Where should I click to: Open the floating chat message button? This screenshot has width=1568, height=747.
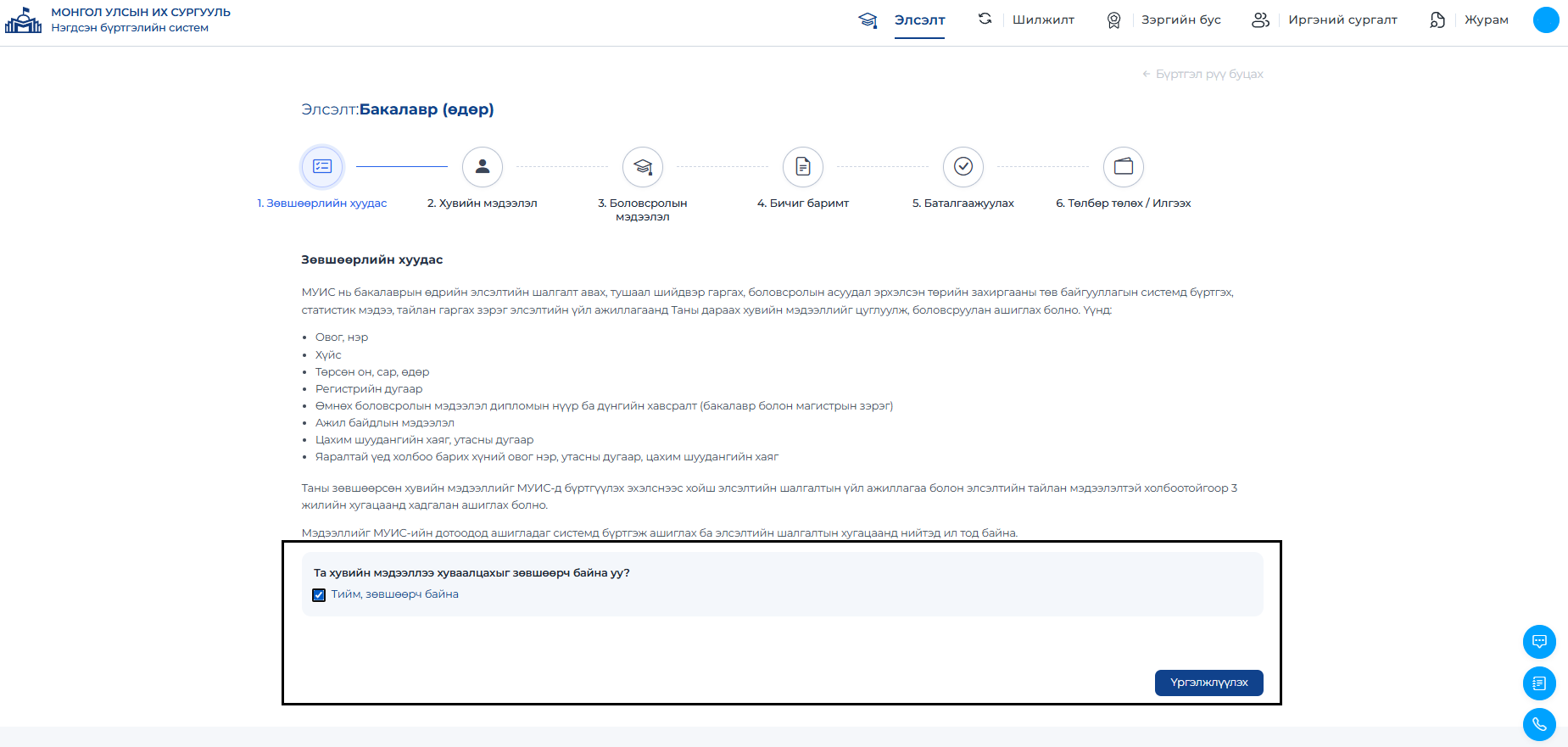pyautogui.click(x=1539, y=642)
